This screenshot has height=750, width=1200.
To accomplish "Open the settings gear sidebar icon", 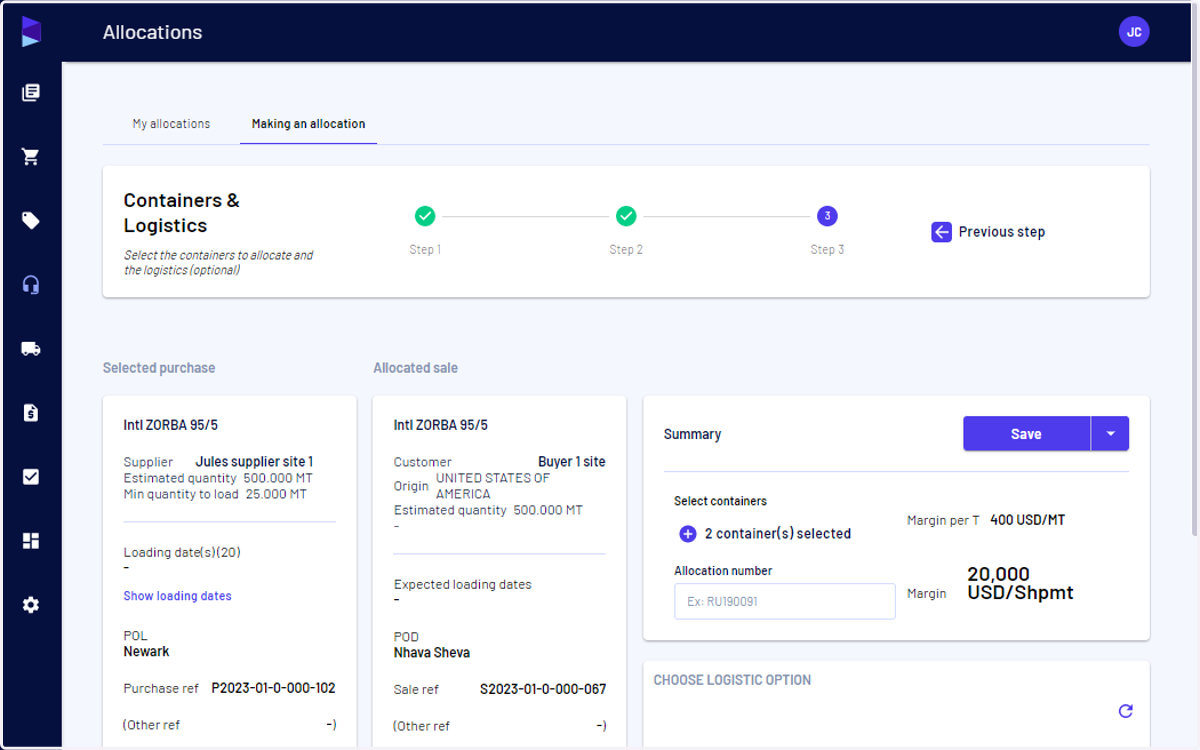I will coord(31,605).
